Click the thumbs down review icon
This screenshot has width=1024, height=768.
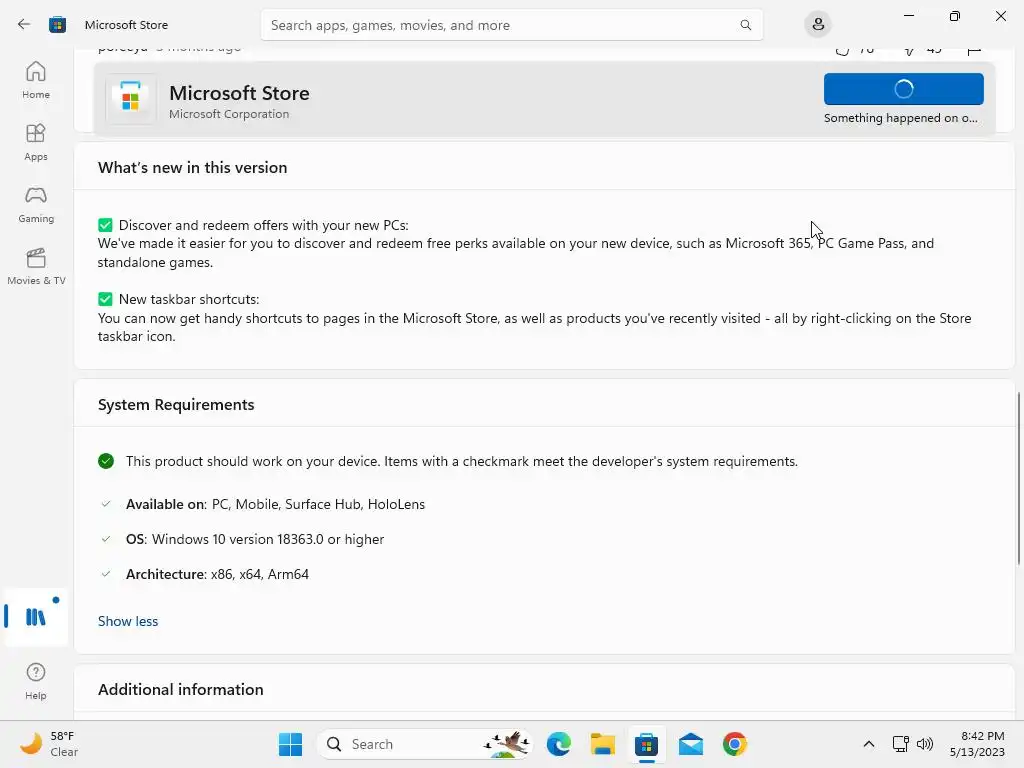[909, 50]
